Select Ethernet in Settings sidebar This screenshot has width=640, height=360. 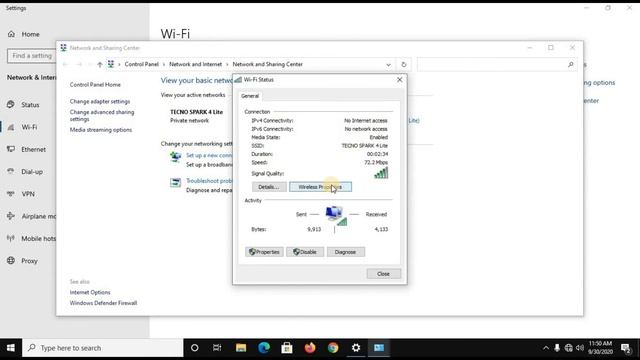28,149
